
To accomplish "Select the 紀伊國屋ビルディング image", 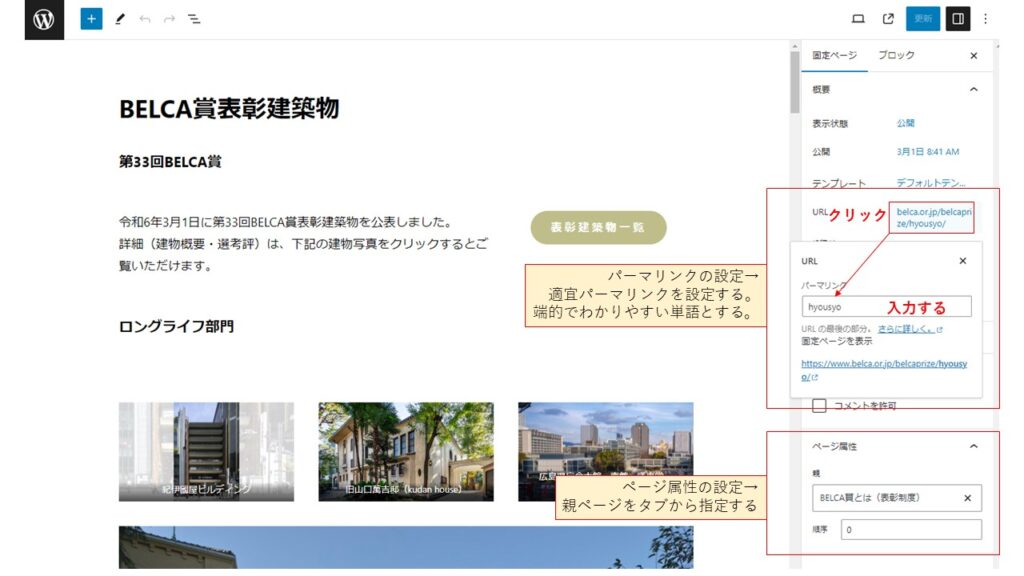I will pyautogui.click(x=206, y=452).
